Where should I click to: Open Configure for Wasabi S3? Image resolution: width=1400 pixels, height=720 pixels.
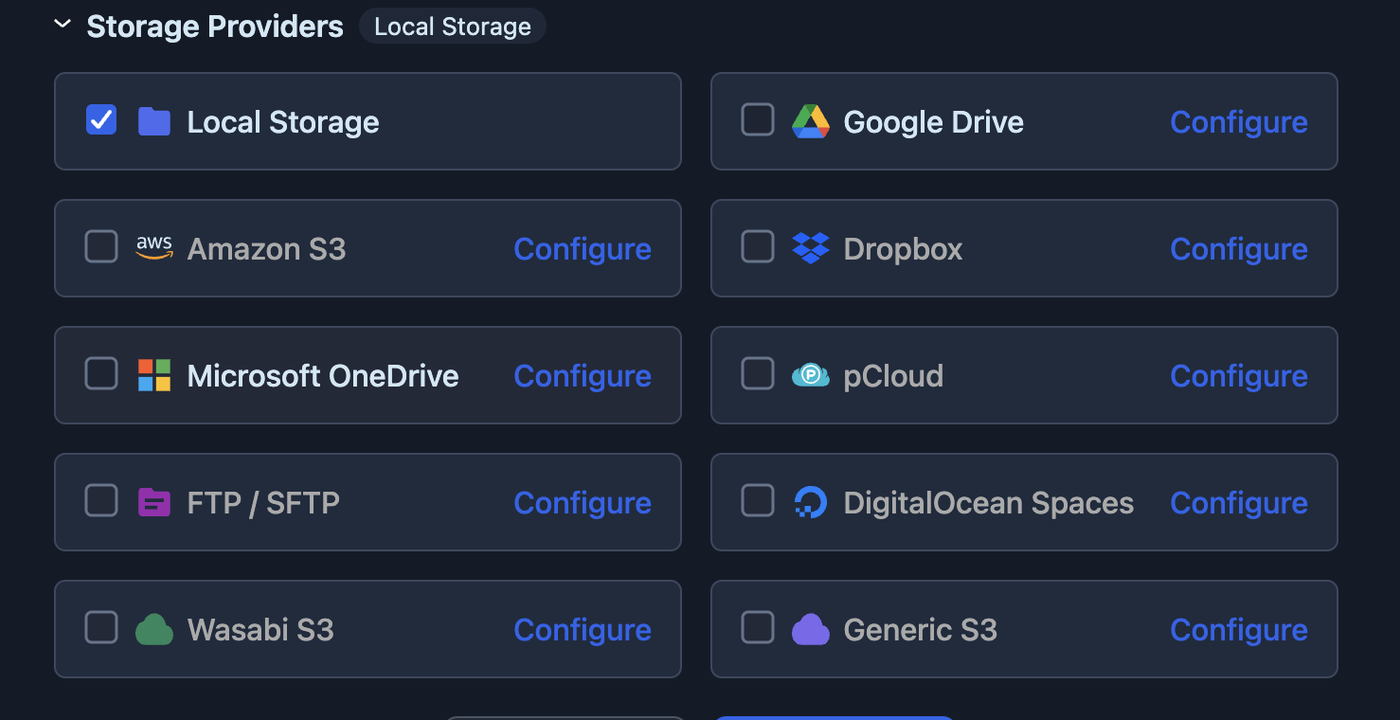coord(582,630)
